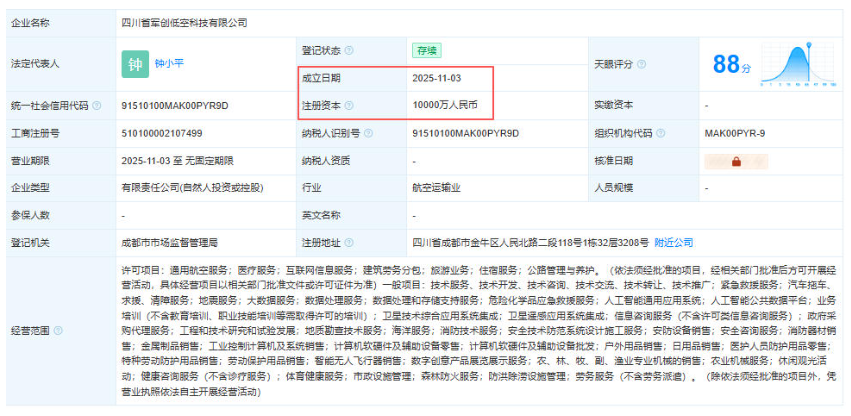Click the industry value 航空运输业
Viewport: 851px width, 416px height.
(x=434, y=187)
